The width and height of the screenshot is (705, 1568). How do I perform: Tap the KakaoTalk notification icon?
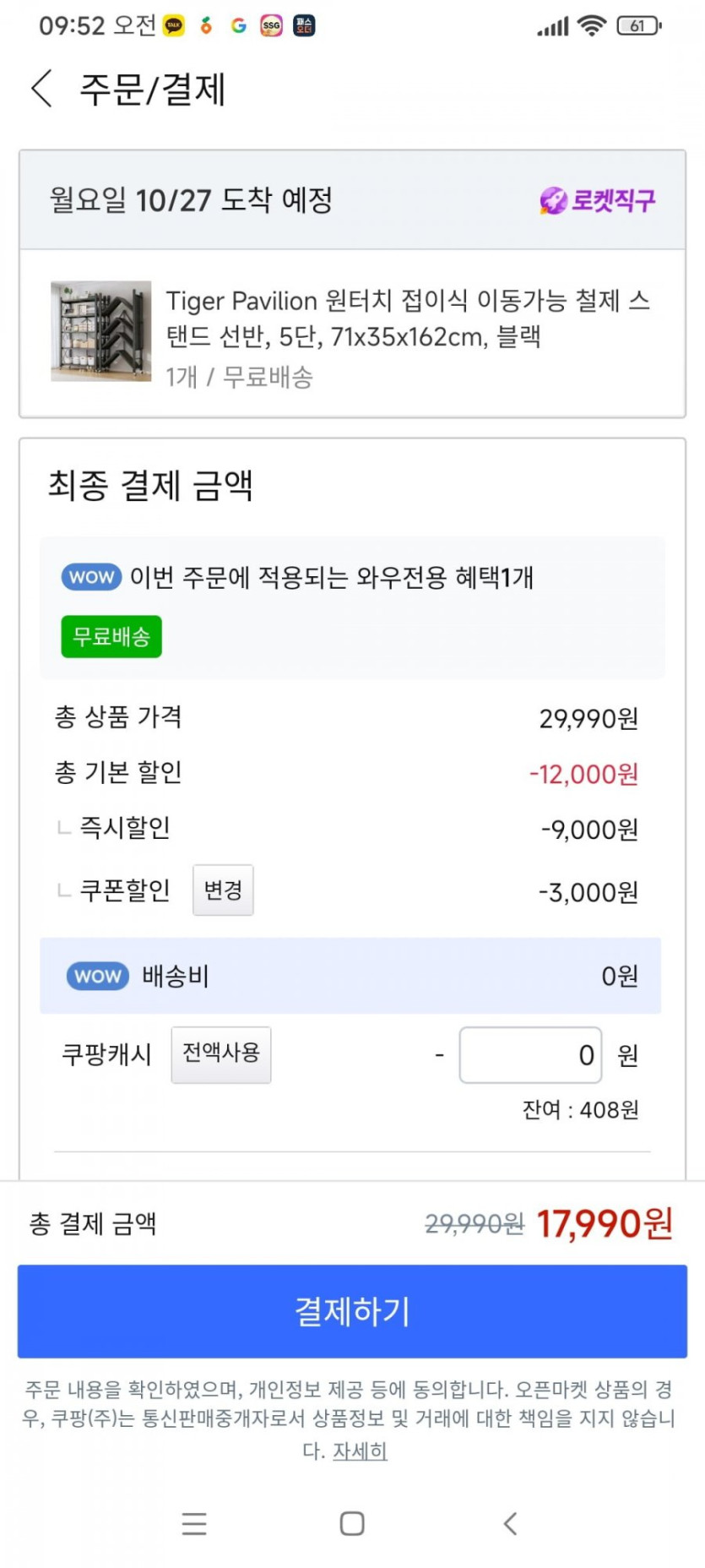coord(174,26)
